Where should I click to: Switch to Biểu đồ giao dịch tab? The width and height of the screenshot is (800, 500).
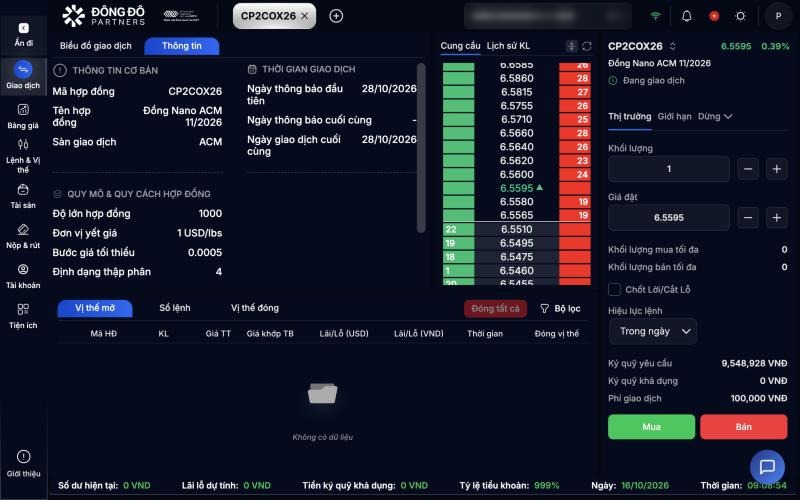pos(95,46)
